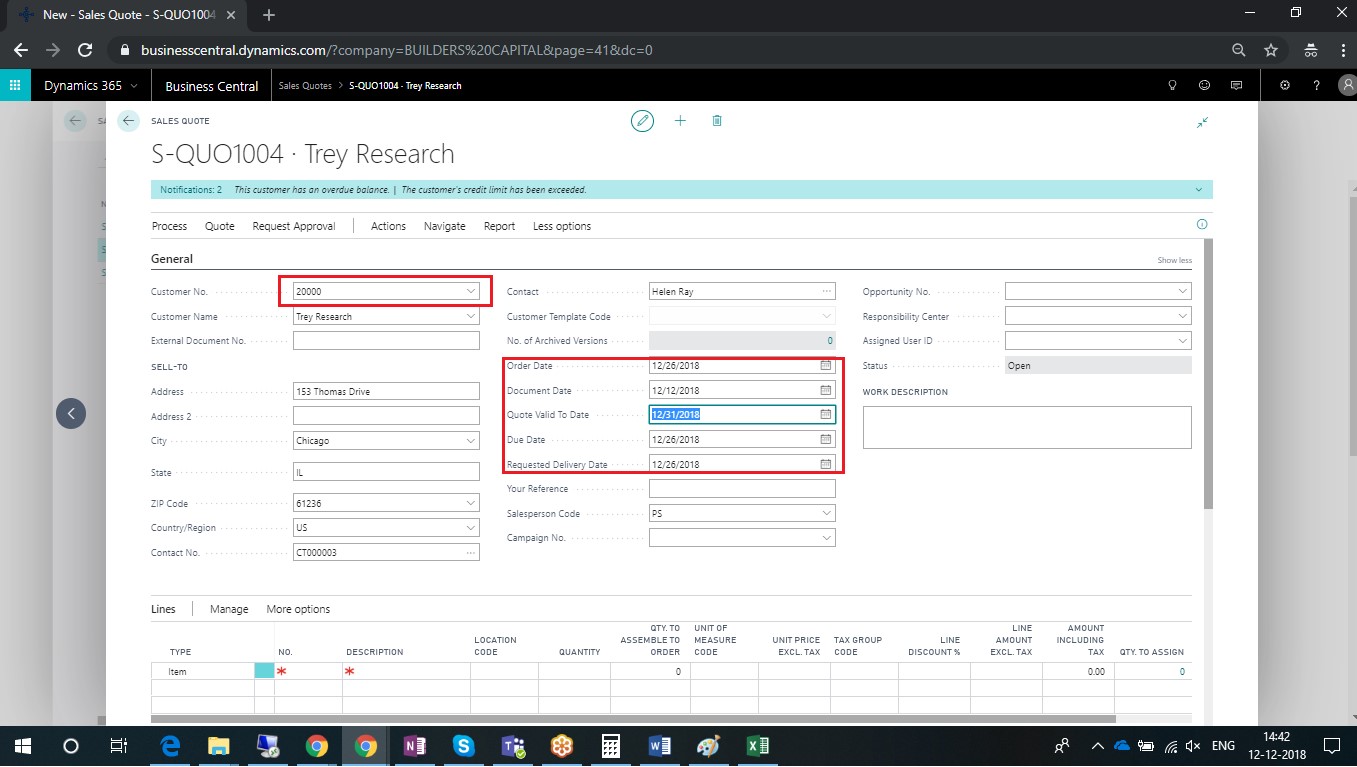Click the lightbulb Tell Me icon
Image resolution: width=1357 pixels, height=767 pixels.
coord(1173,86)
